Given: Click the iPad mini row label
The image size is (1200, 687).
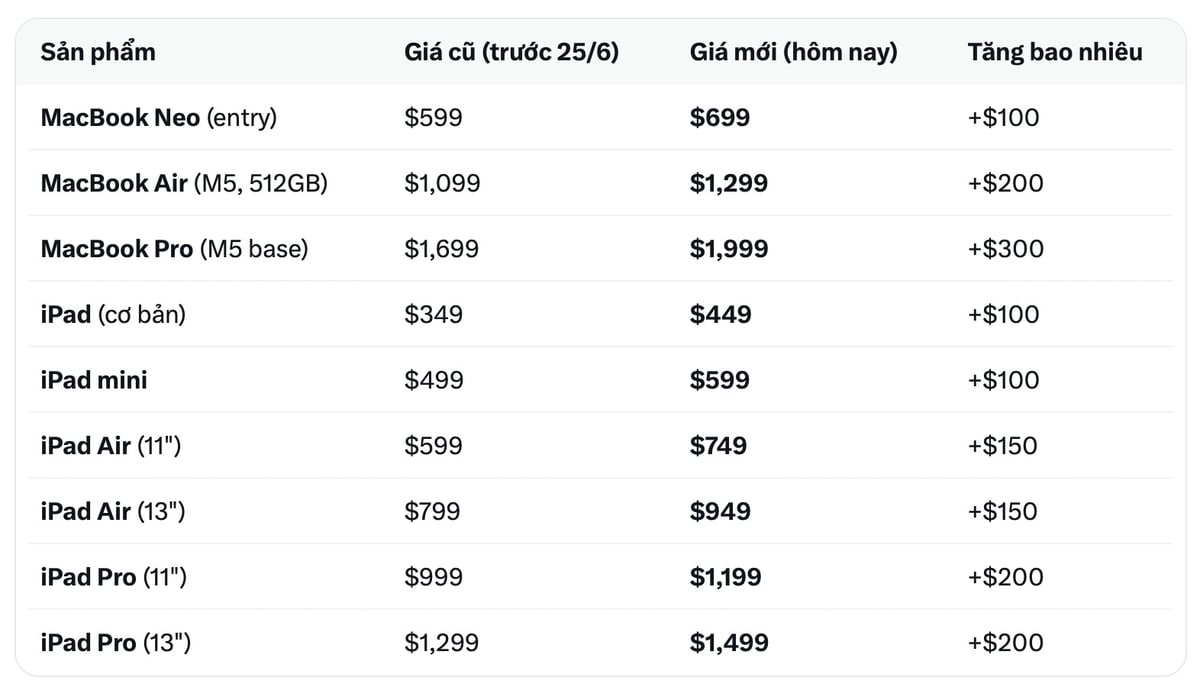Looking at the screenshot, I should click(x=94, y=380).
